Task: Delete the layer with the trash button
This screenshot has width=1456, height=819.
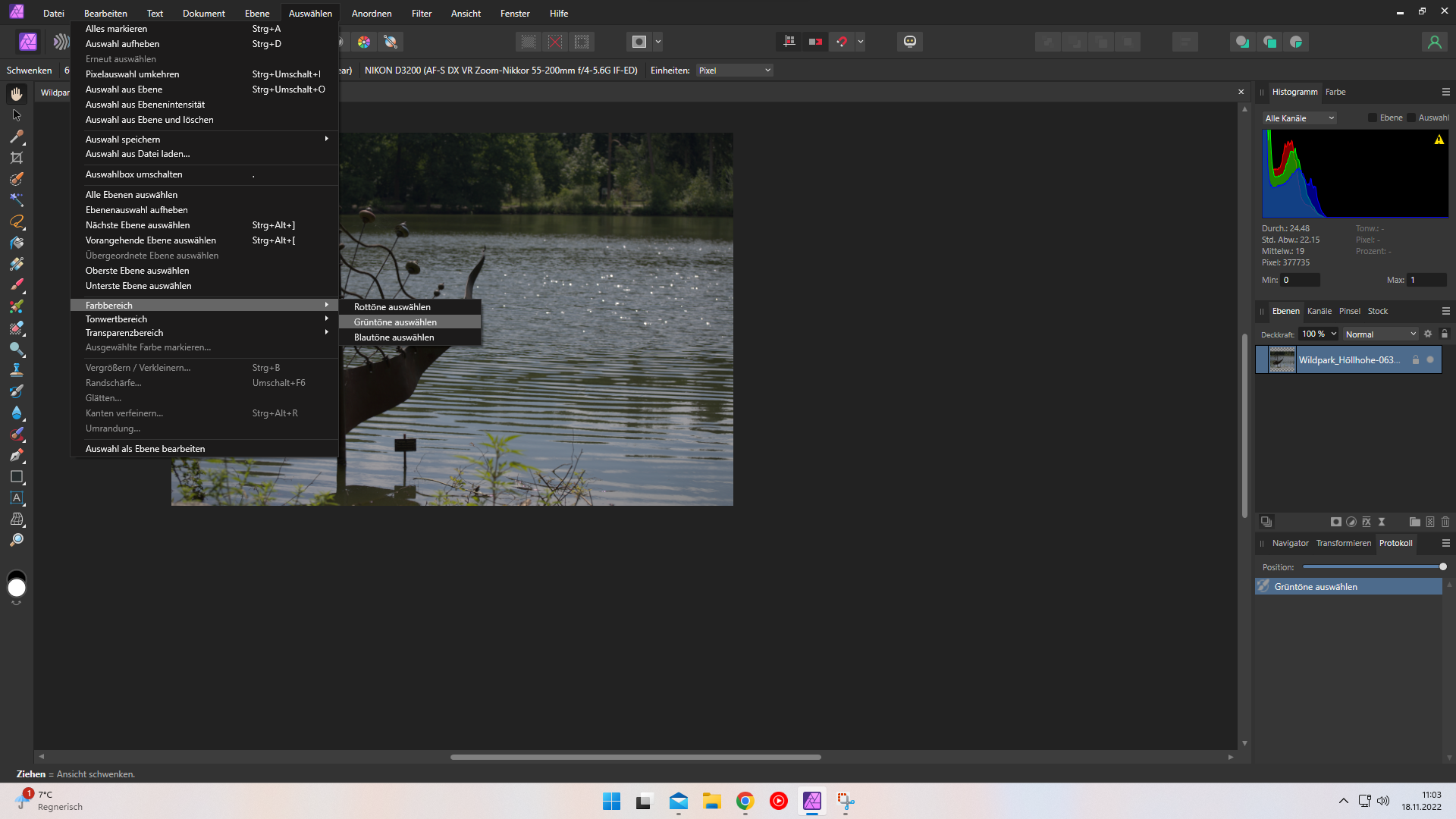Action: tap(1445, 522)
